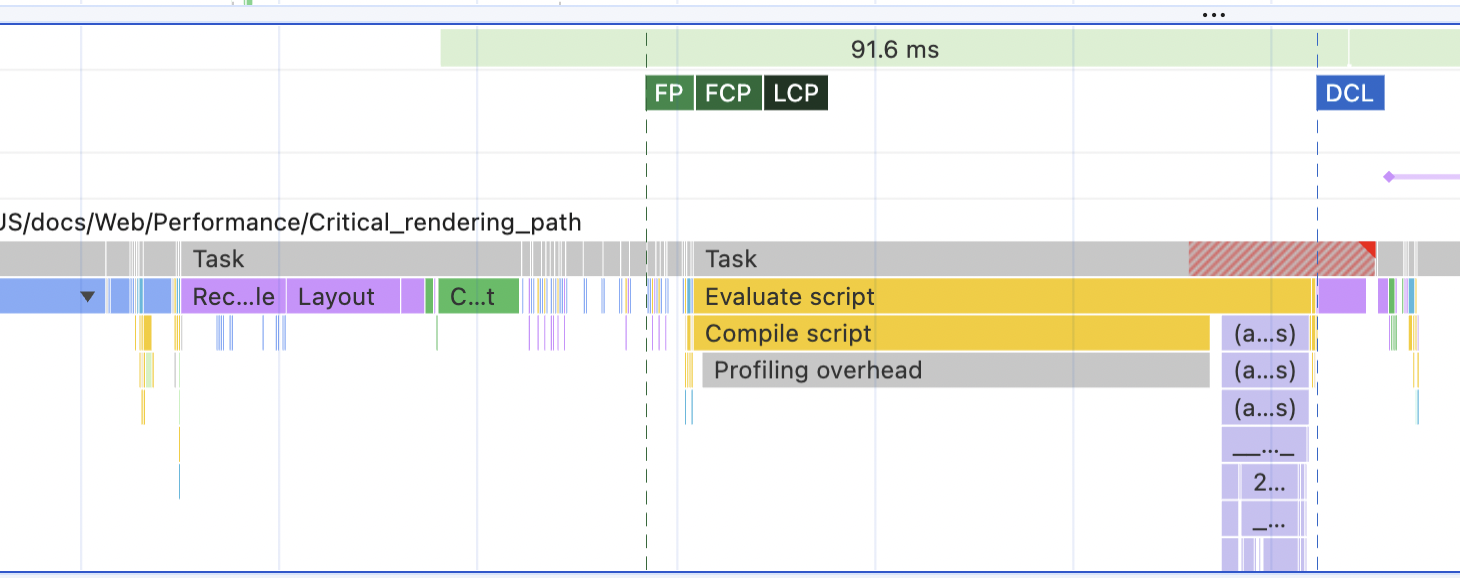Screen dimensions: 1460x578
Task: Select the Evaluate script entry
Action: coord(1000,297)
